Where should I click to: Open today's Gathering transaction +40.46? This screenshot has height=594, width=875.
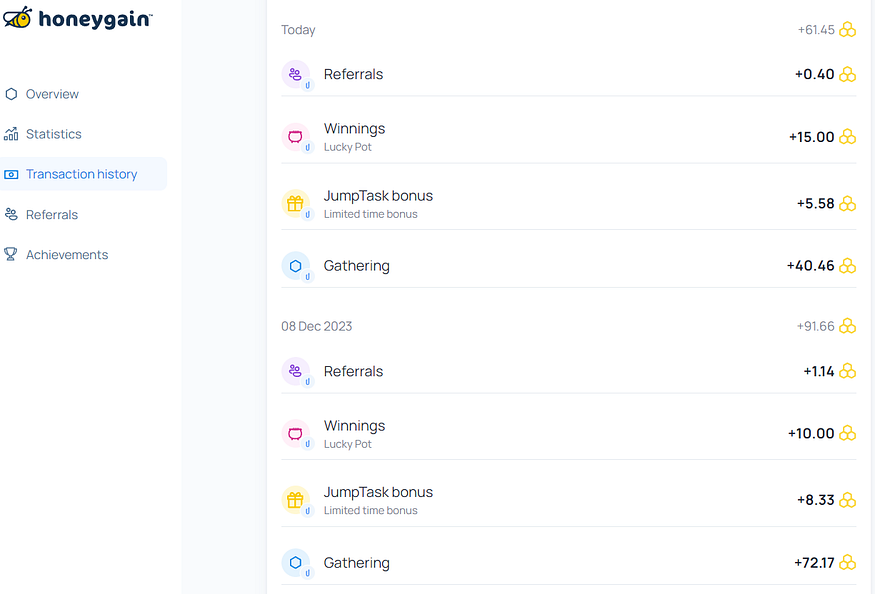pyautogui.click(x=569, y=266)
